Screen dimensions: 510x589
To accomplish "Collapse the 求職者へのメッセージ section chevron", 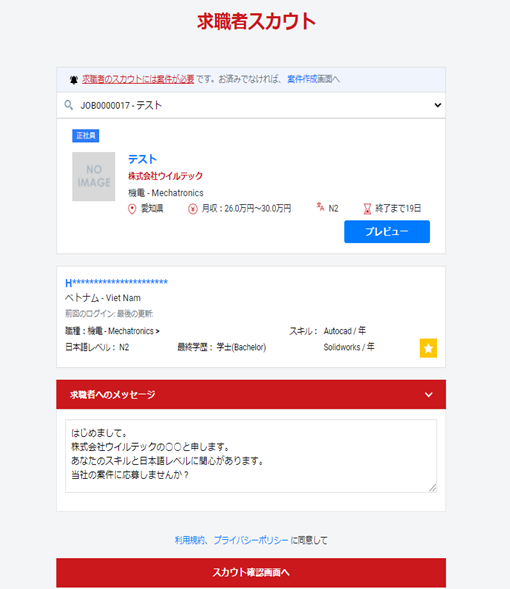I will click(429, 394).
